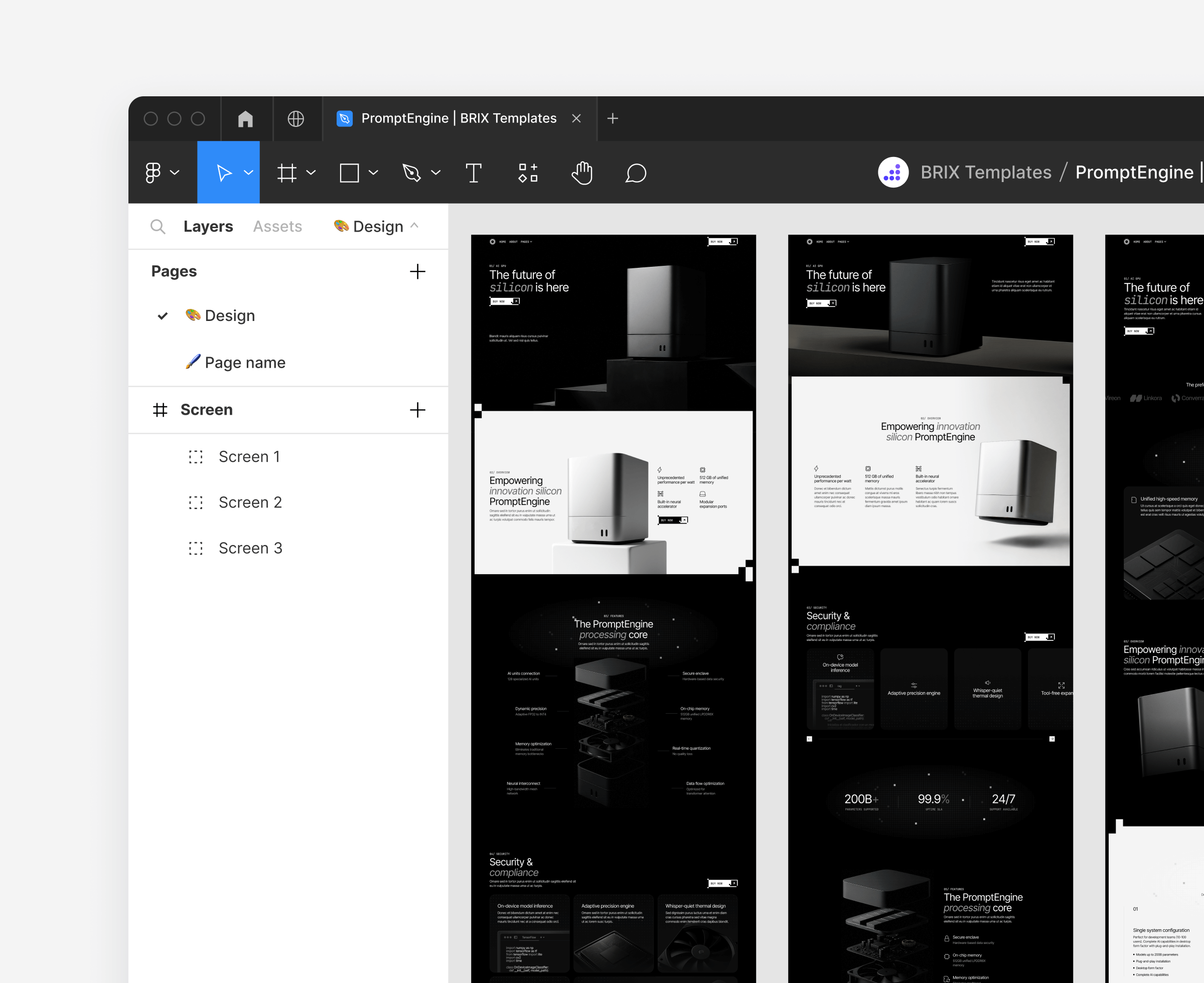Open BRIX Templates team link
The height and width of the screenshot is (983, 1204).
pos(985,172)
